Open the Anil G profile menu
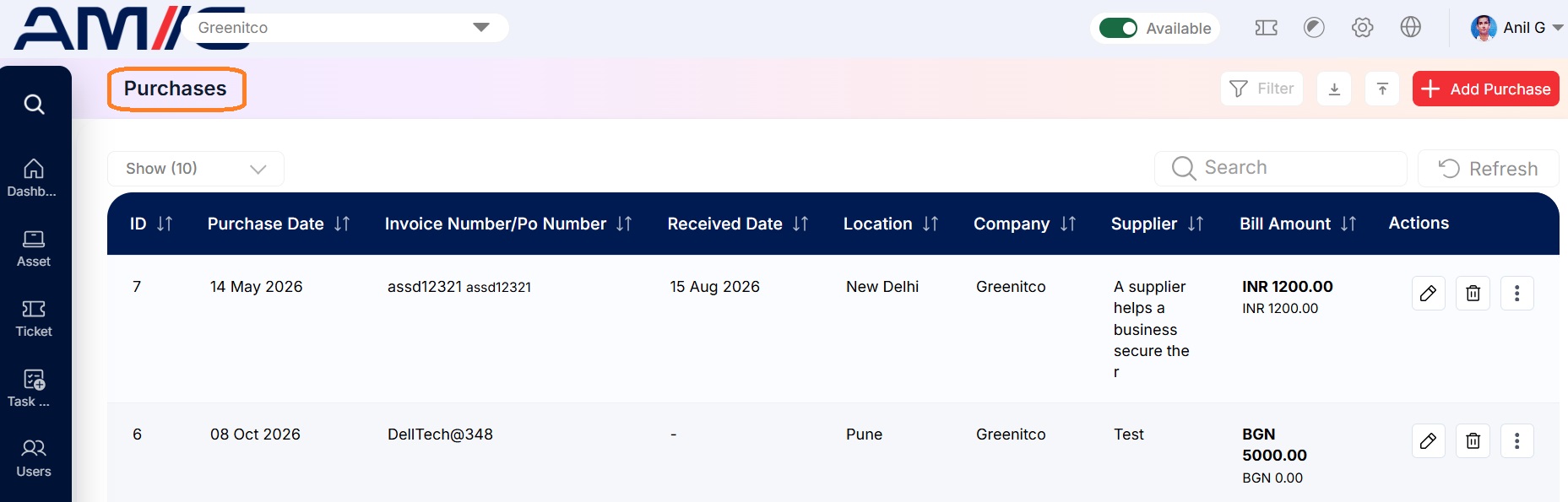1568x502 pixels. tap(1516, 28)
